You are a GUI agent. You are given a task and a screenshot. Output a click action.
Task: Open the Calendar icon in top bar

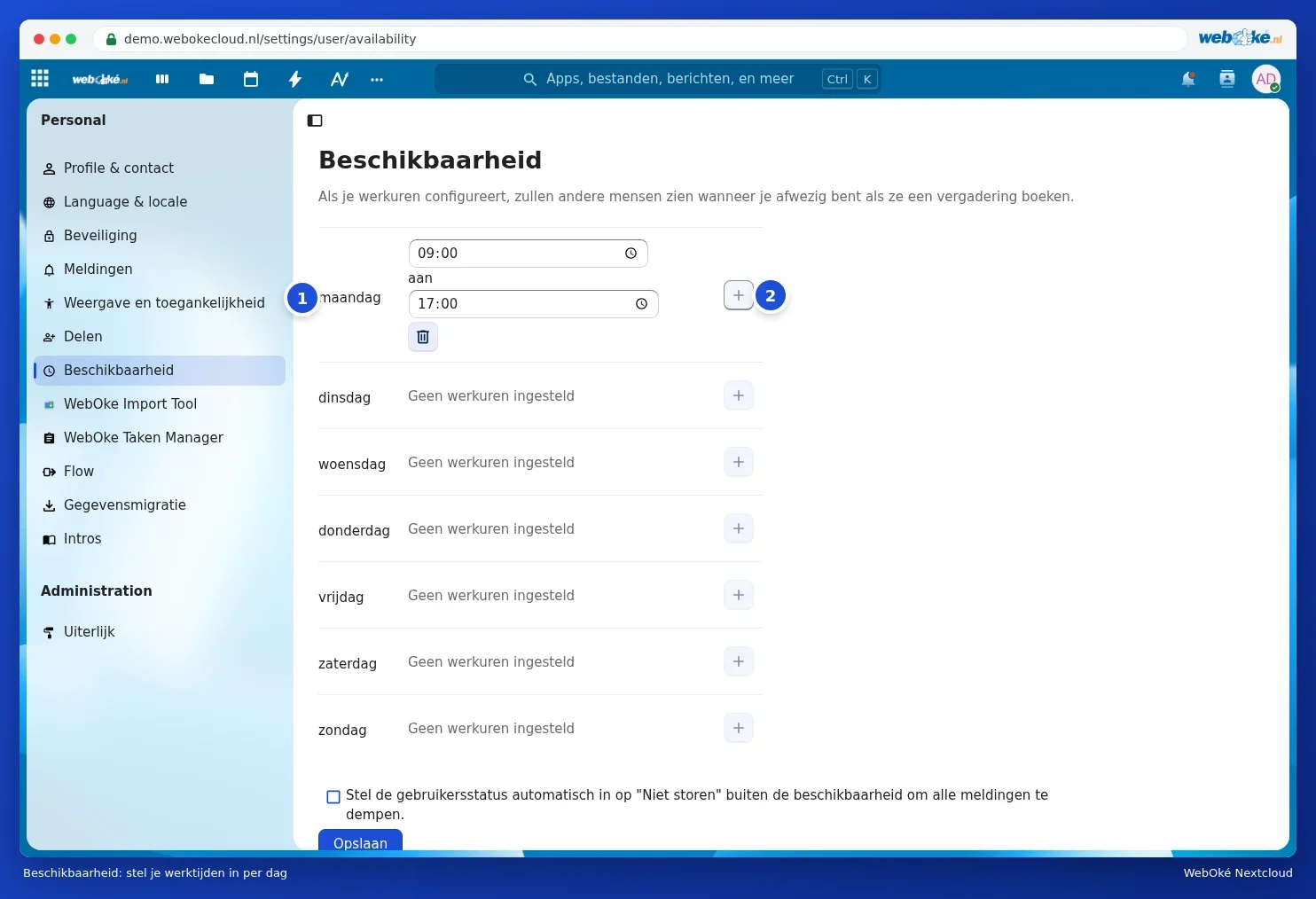251,79
